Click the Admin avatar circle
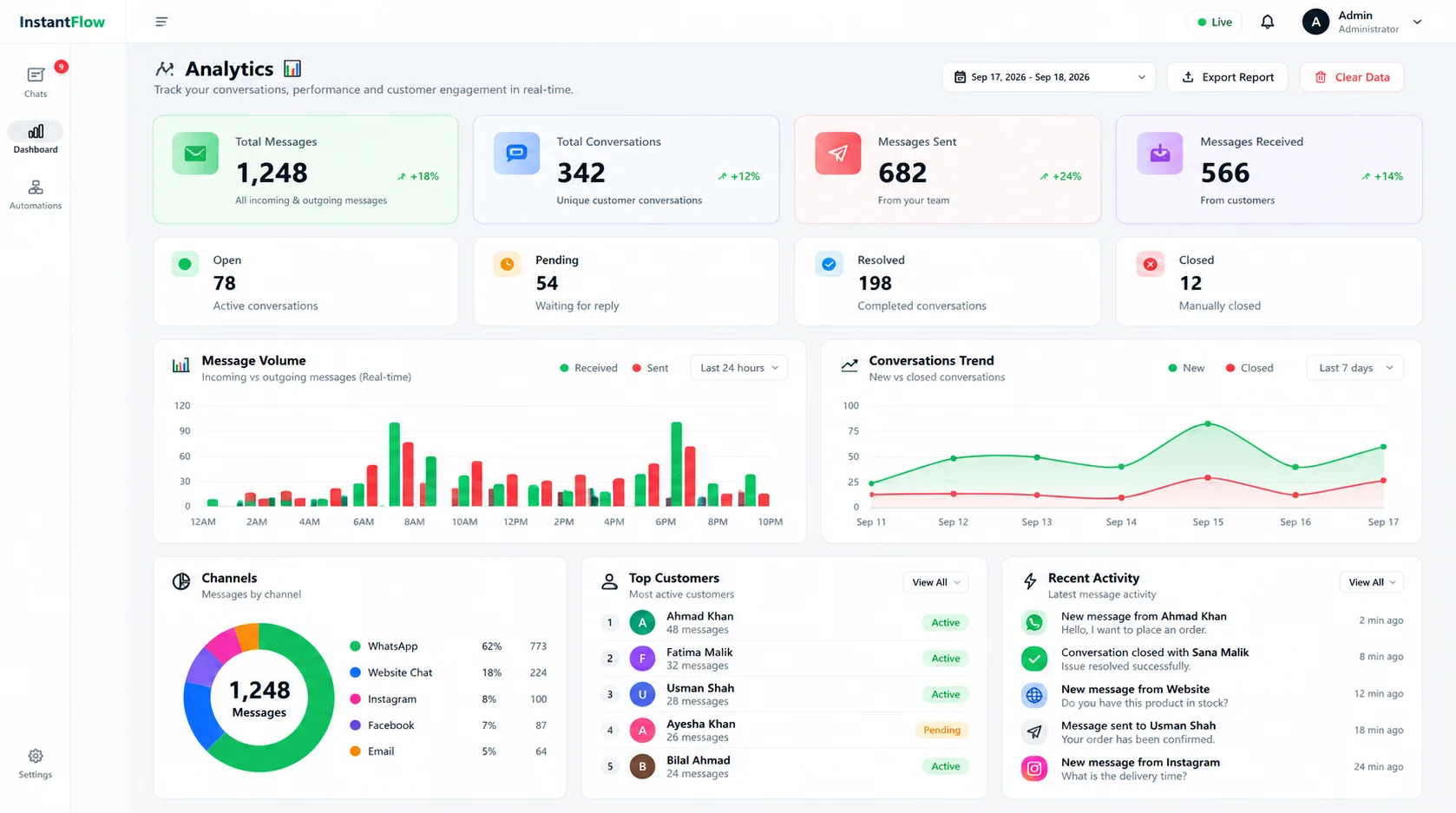The height and width of the screenshot is (813, 1456). (x=1315, y=22)
